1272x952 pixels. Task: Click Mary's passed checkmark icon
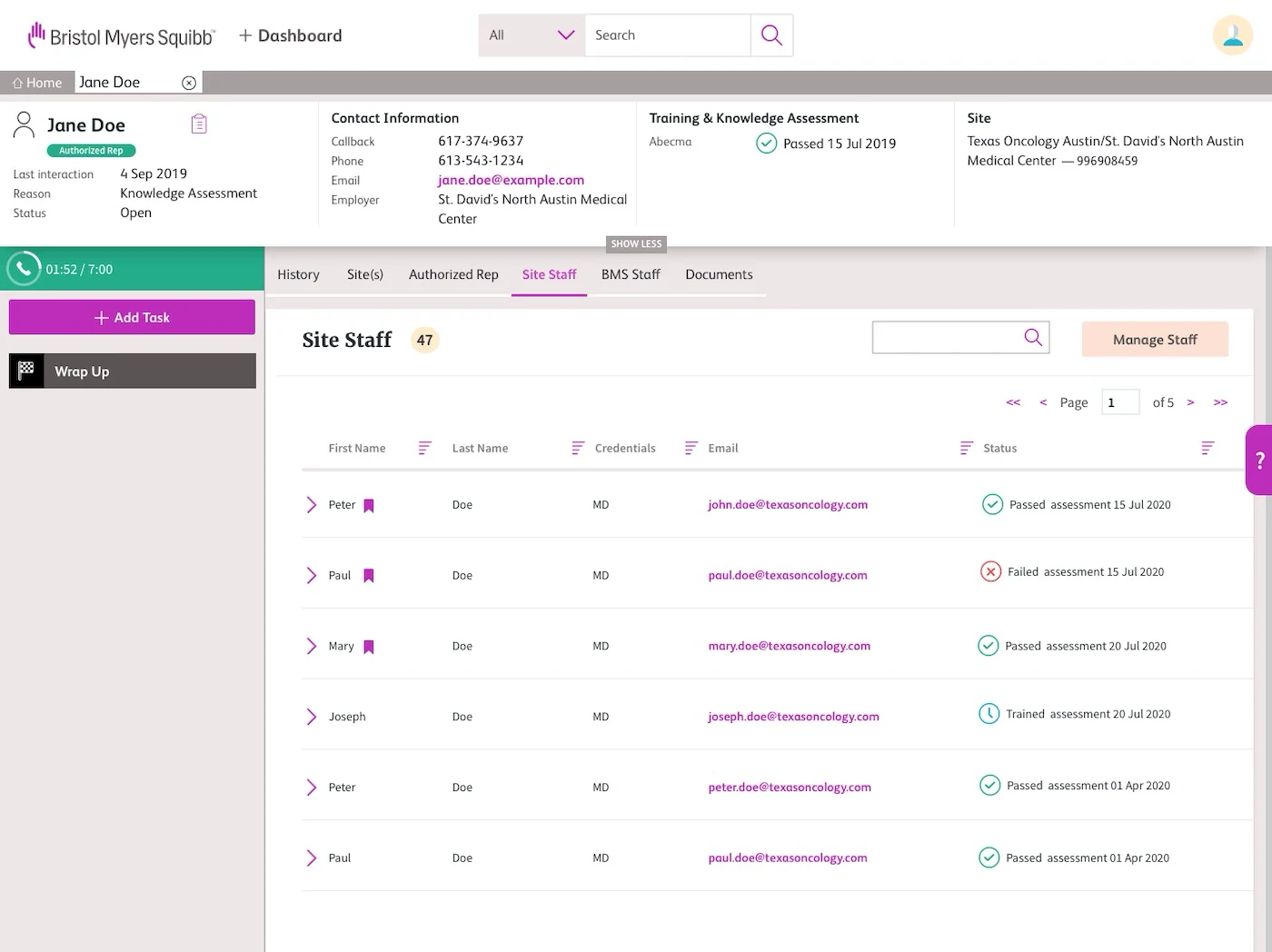point(989,646)
